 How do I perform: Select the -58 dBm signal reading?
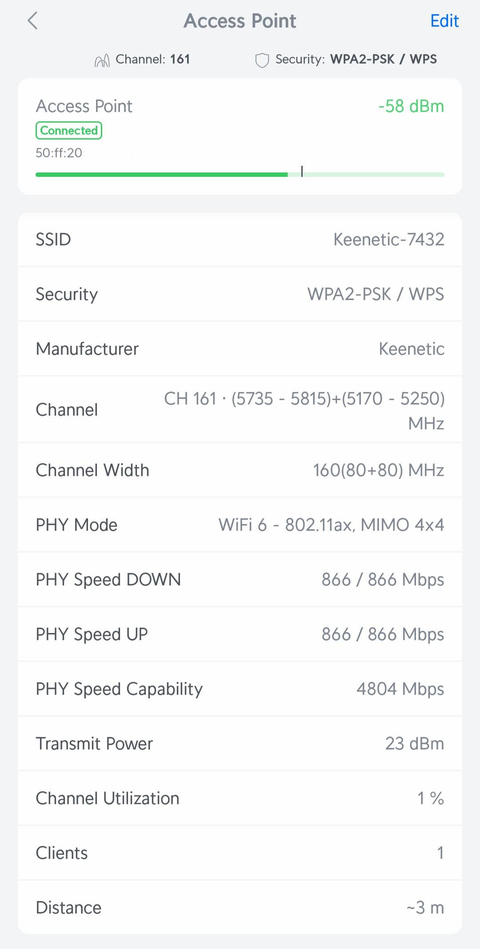click(x=411, y=107)
